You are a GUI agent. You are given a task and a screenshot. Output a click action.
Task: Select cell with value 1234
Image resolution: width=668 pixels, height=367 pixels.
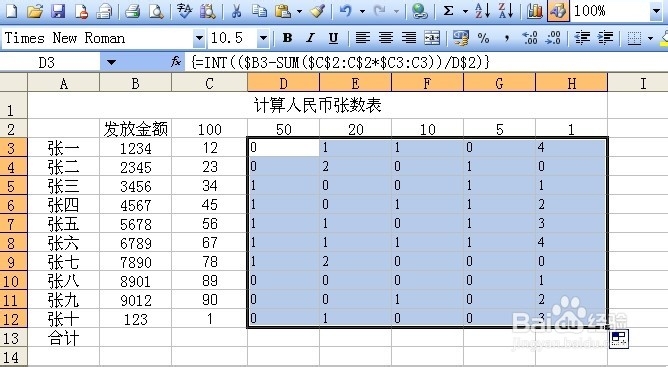[x=135, y=148]
